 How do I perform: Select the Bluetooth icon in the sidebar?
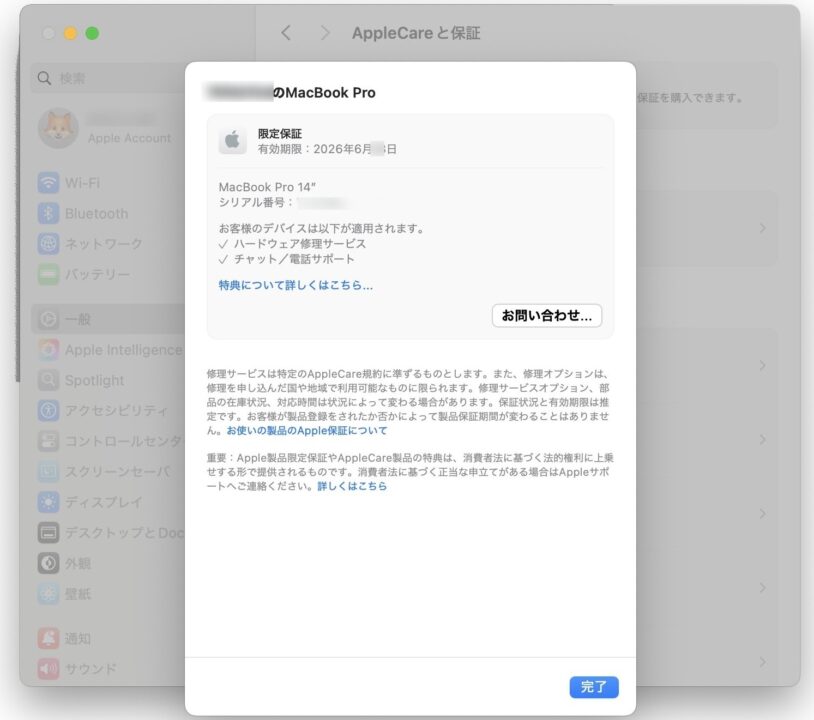(48, 213)
